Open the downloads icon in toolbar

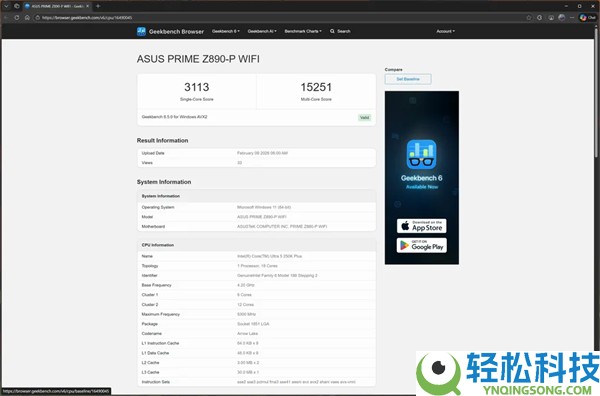tap(551, 18)
